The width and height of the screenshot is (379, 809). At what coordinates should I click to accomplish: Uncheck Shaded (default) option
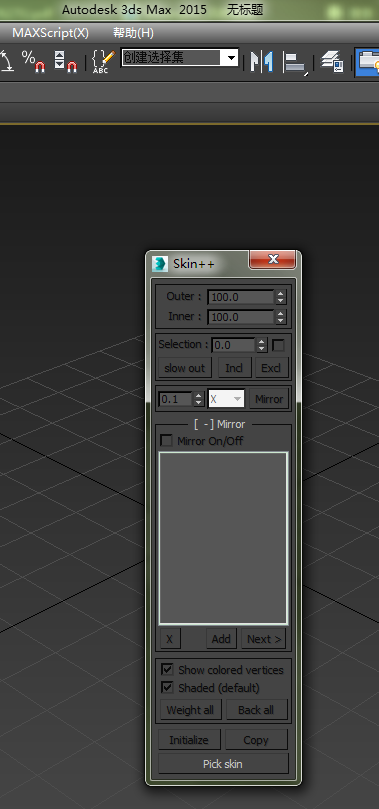coord(167,687)
